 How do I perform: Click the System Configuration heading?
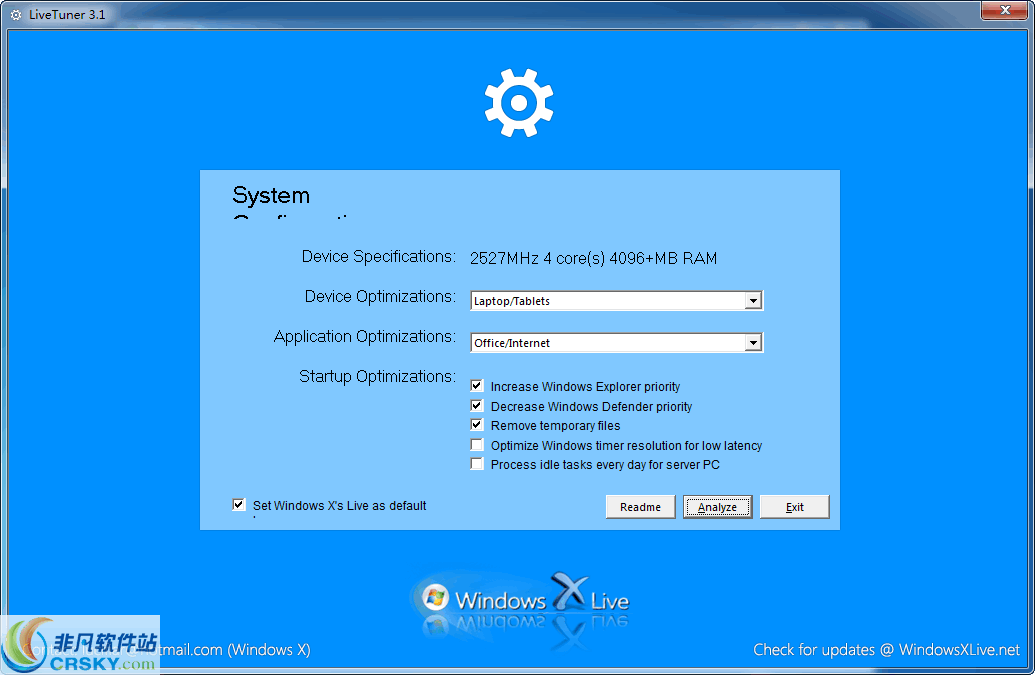(271, 197)
